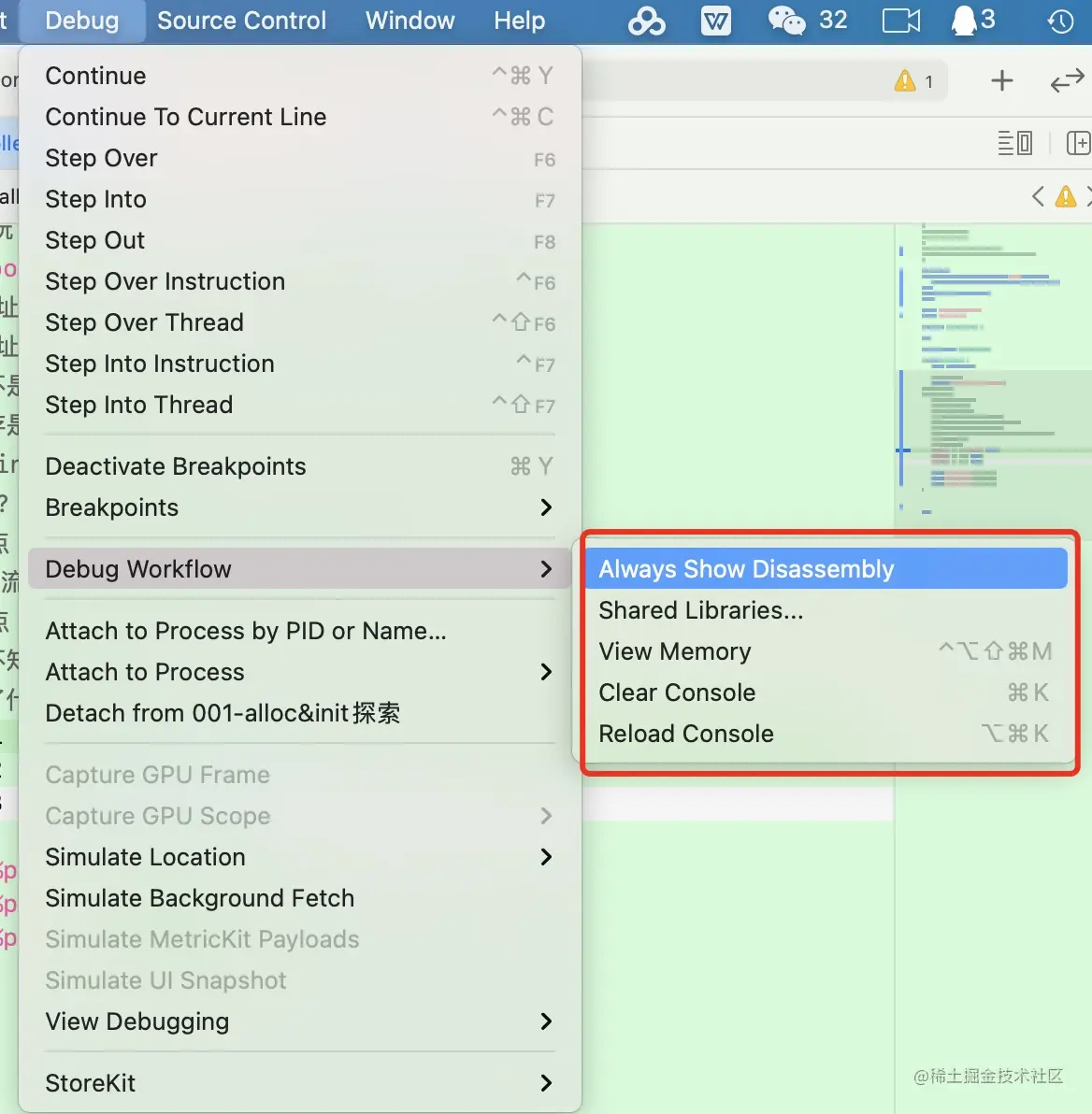The height and width of the screenshot is (1114, 1092).
Task: Click the WPS icon in menu bar
Action: [715, 21]
